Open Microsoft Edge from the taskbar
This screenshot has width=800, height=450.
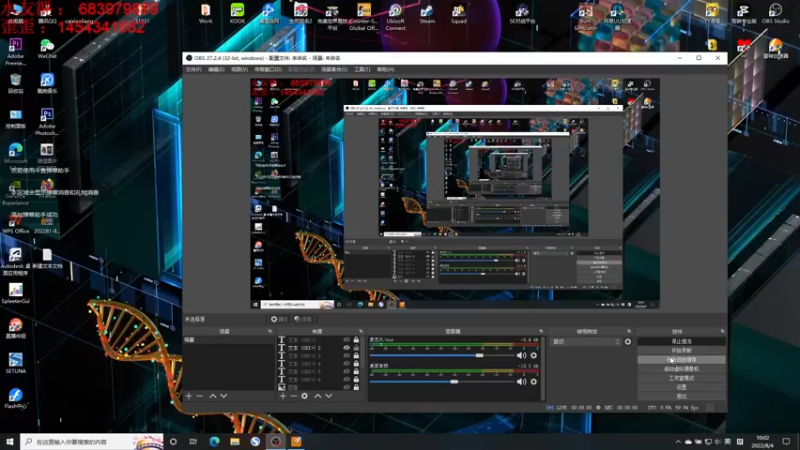point(214,441)
